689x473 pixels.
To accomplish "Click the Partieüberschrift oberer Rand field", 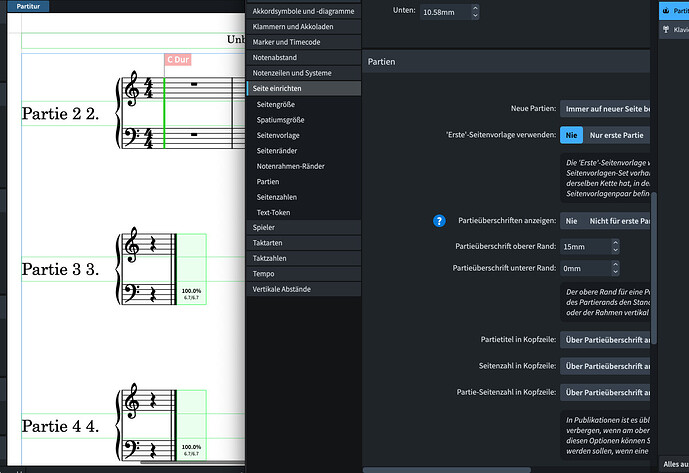I will coord(584,246).
